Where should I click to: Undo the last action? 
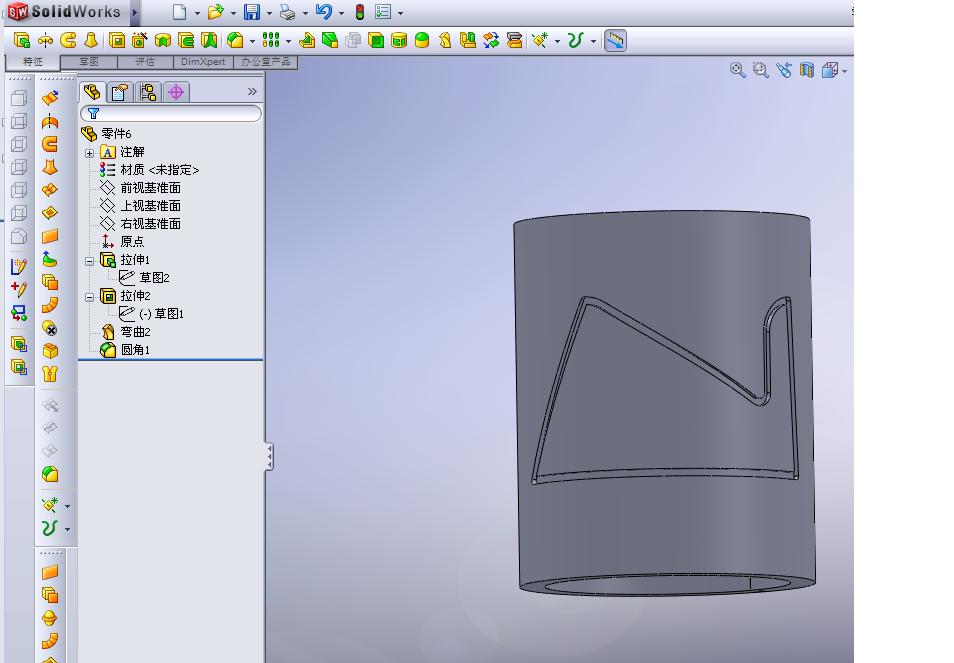pyautogui.click(x=324, y=12)
